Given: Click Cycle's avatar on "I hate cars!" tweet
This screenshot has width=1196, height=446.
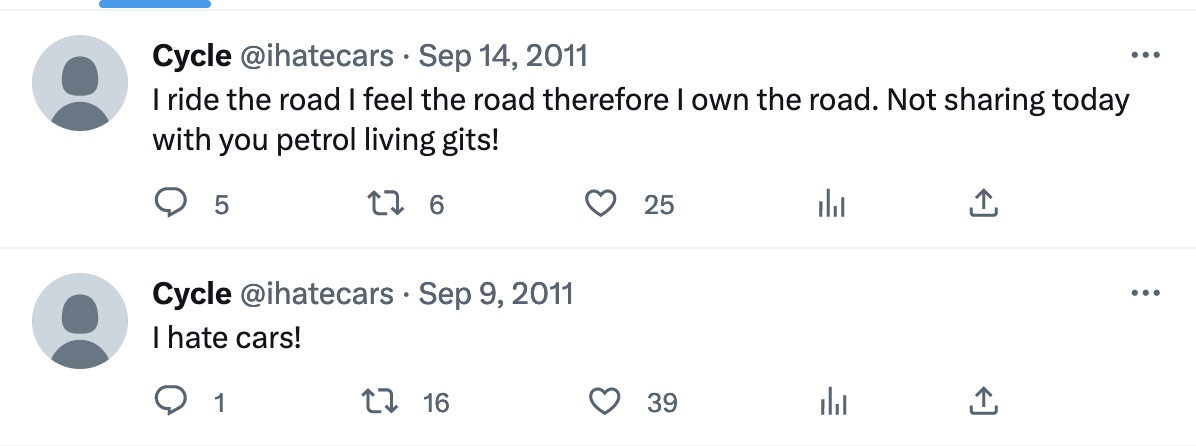Looking at the screenshot, I should 80,322.
